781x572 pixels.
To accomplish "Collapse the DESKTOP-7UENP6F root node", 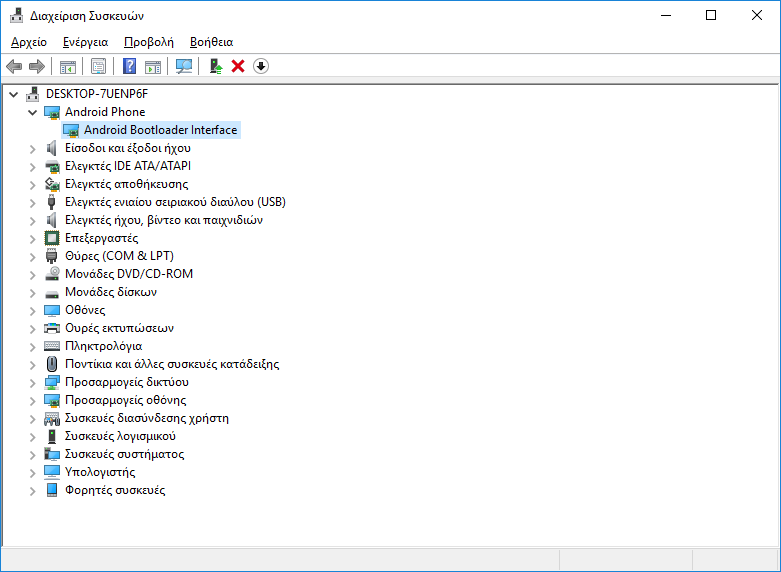I will coord(14,94).
